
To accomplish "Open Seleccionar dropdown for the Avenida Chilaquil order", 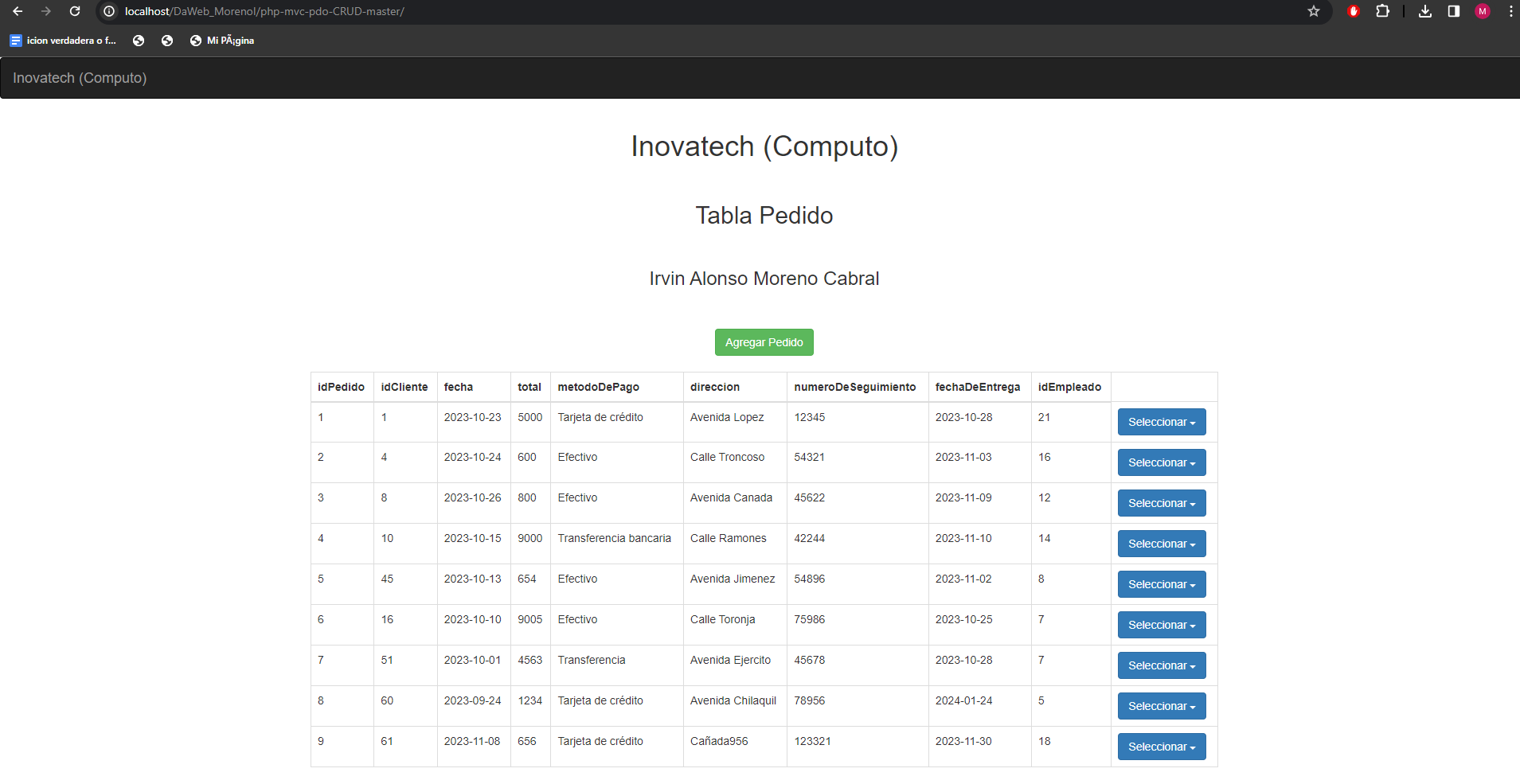I will click(x=1161, y=705).
